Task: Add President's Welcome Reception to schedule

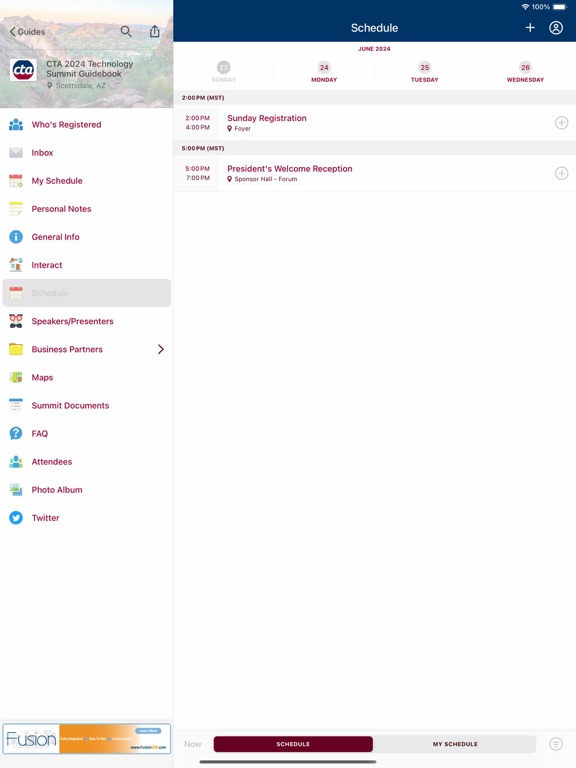Action: (x=561, y=173)
